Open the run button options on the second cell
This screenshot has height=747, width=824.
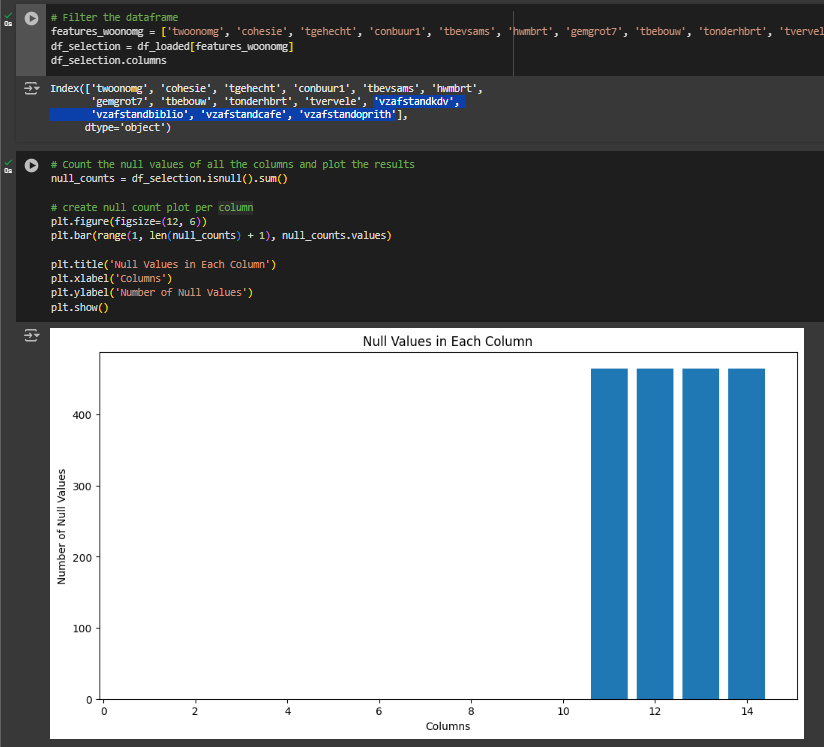30,166
